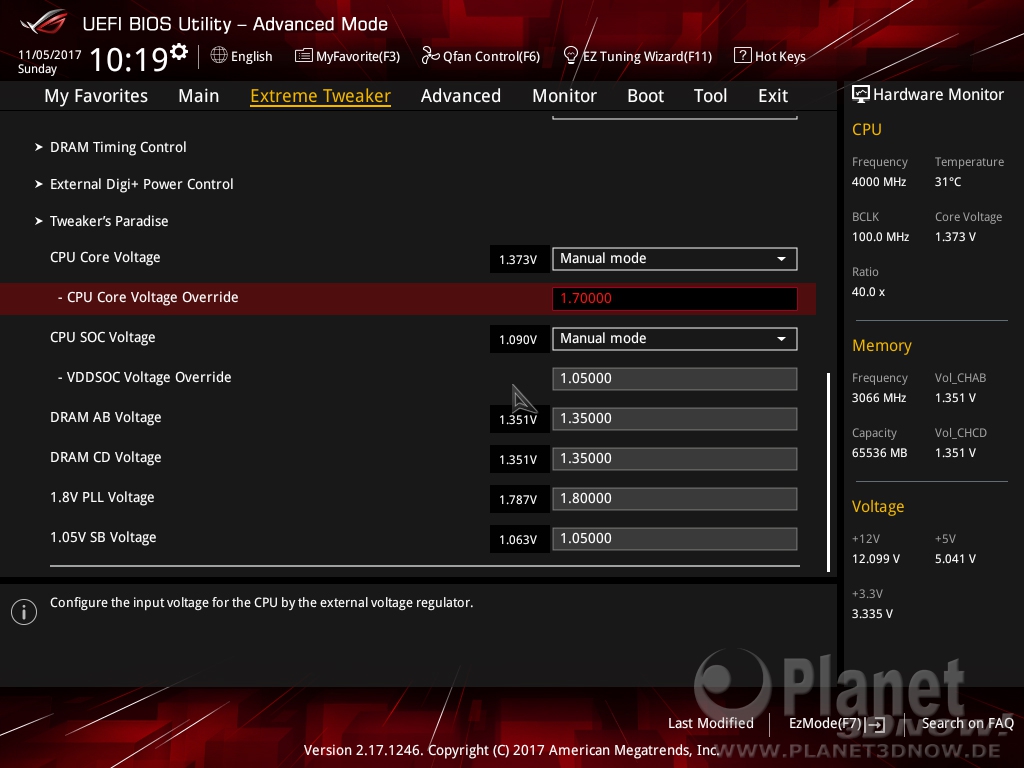Click the EzMode exit arrow icon

click(875, 724)
